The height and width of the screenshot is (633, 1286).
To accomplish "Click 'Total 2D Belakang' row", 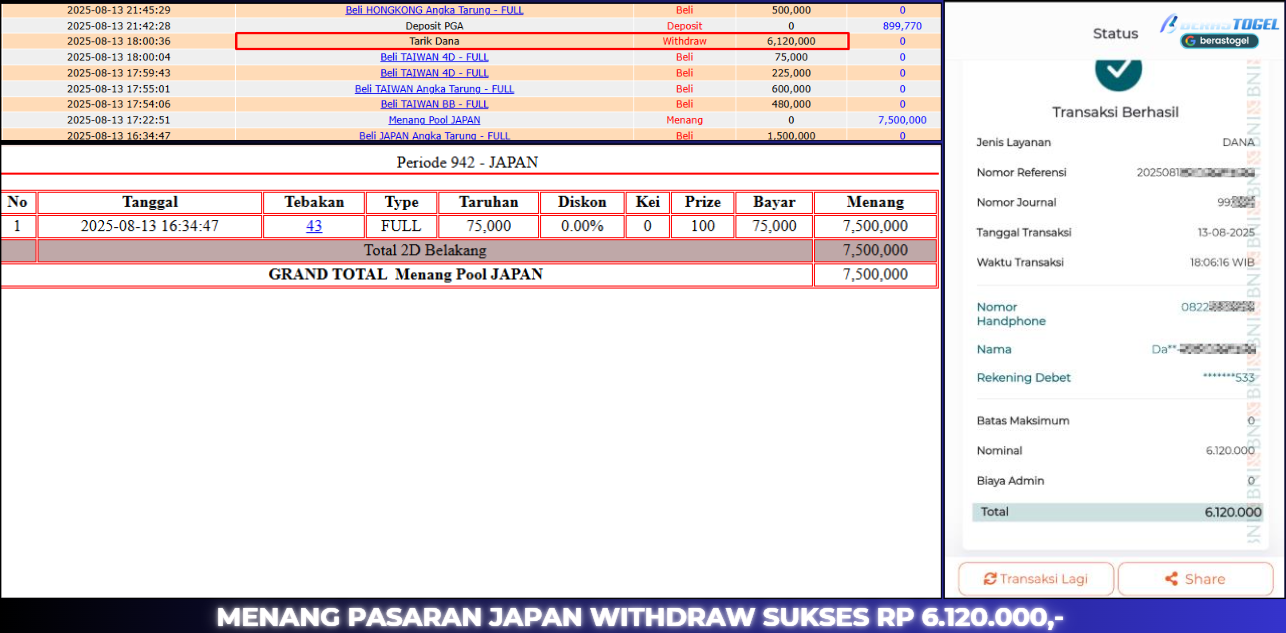I will (x=425, y=250).
